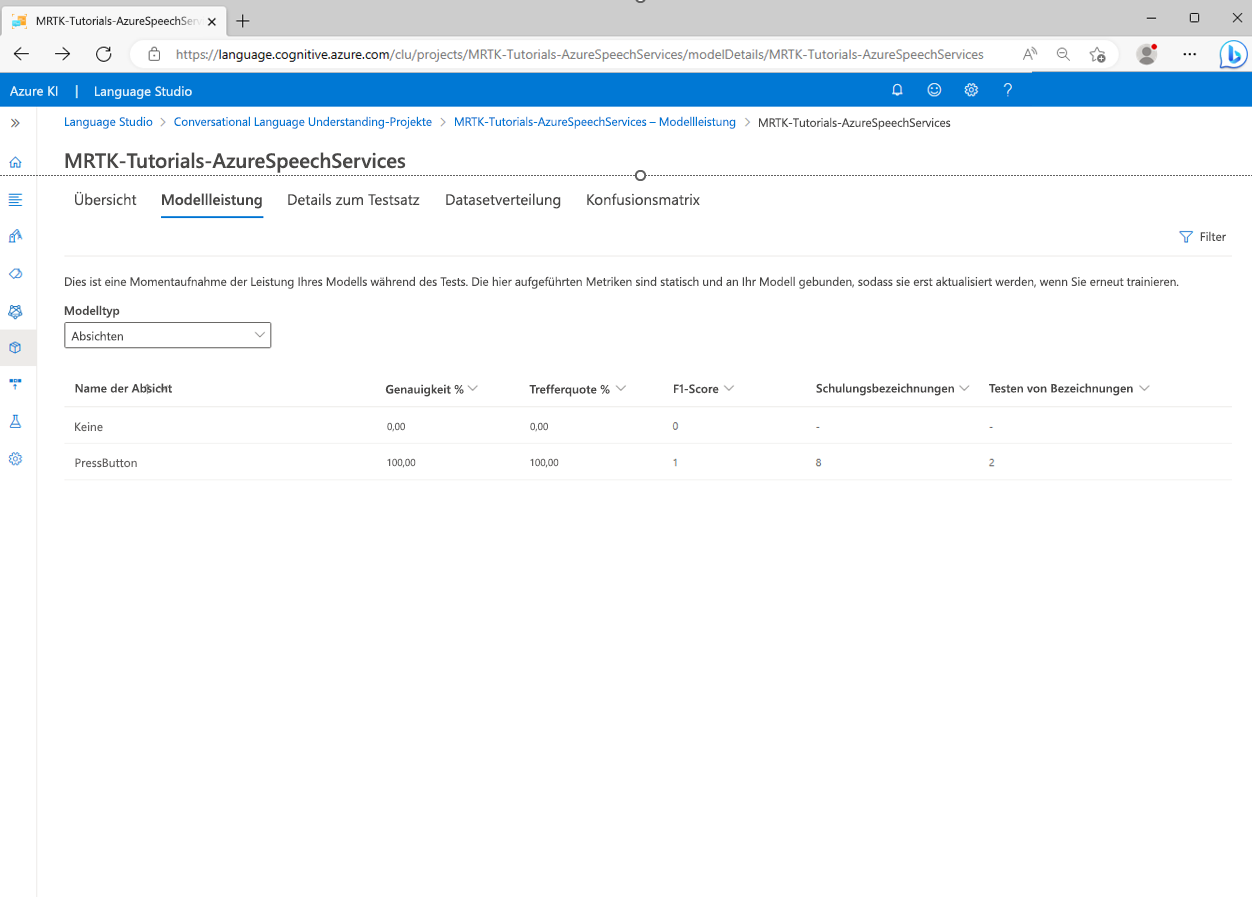
Task: Open the Details zum Testsatz tab
Action: tap(353, 200)
